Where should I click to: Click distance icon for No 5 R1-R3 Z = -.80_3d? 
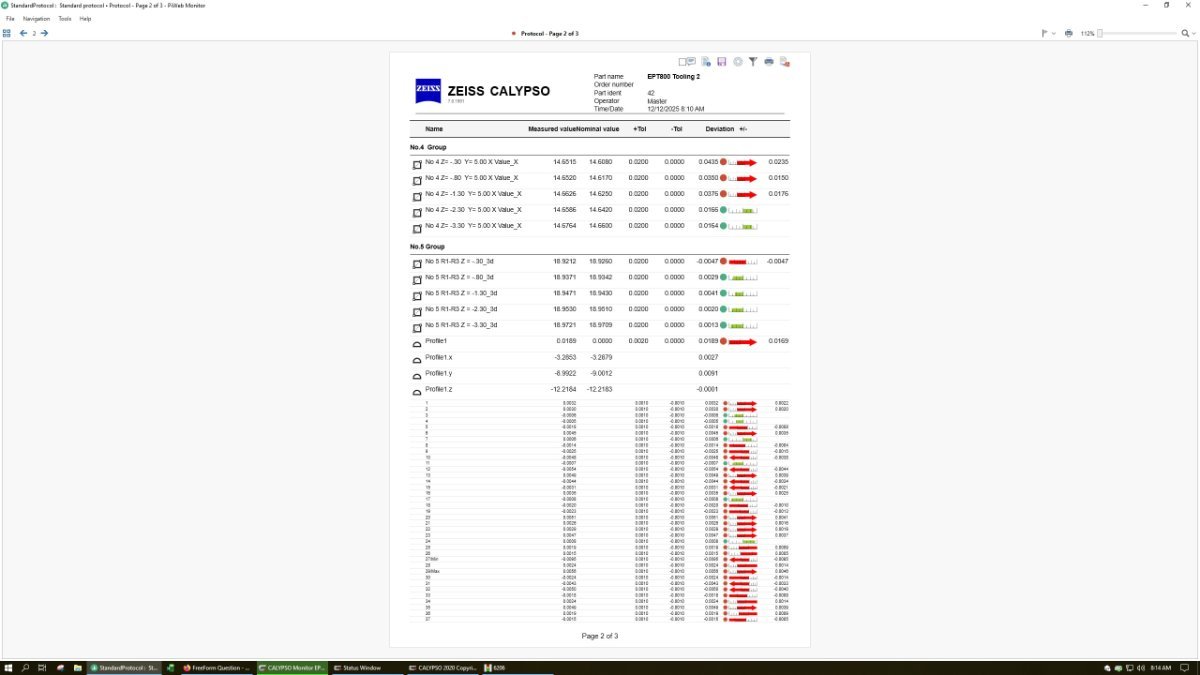point(417,280)
